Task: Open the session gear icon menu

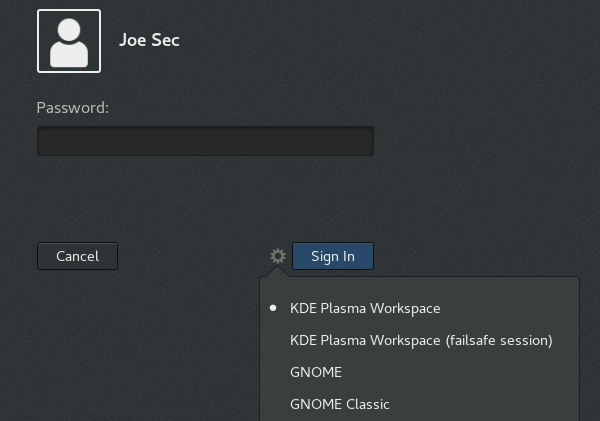Action: tap(278, 256)
